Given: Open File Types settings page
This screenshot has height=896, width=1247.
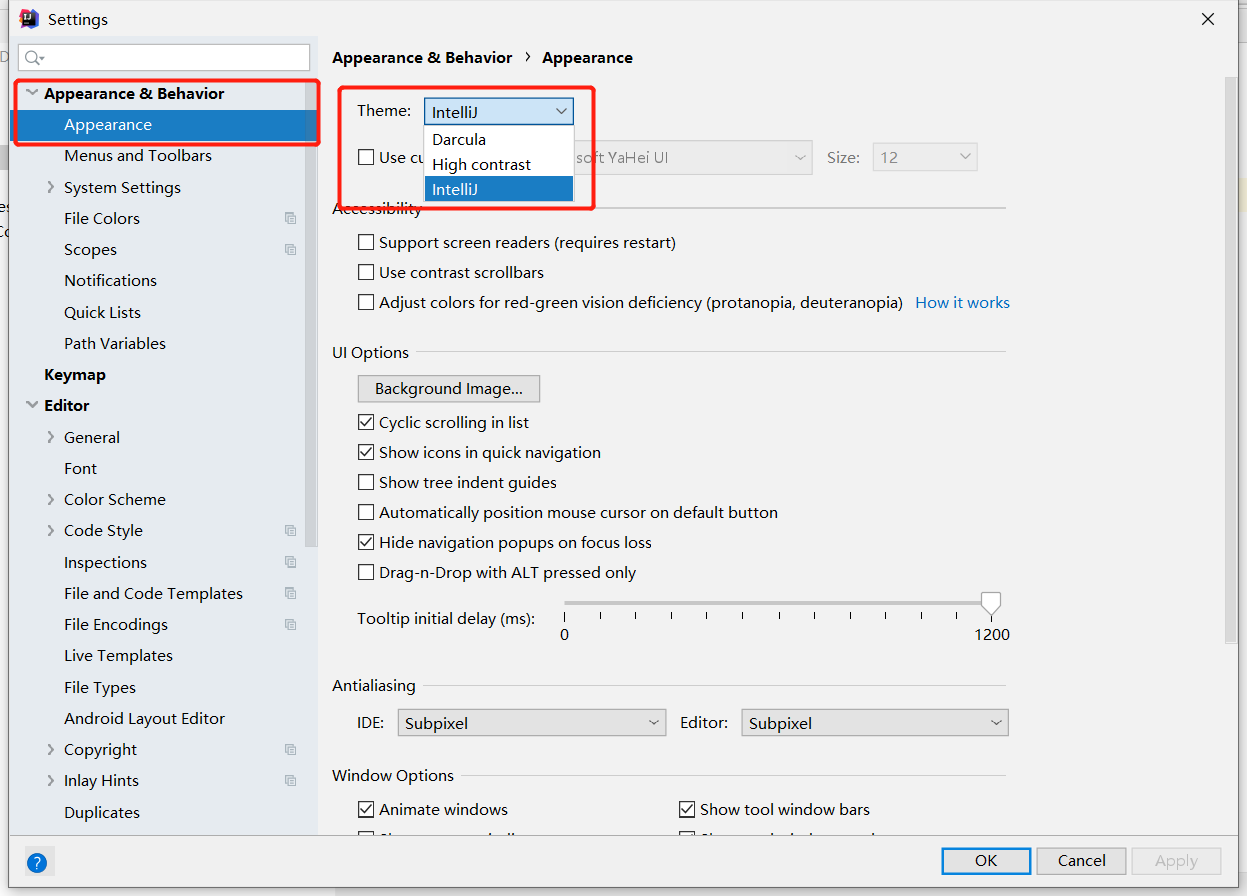Looking at the screenshot, I should 100,688.
